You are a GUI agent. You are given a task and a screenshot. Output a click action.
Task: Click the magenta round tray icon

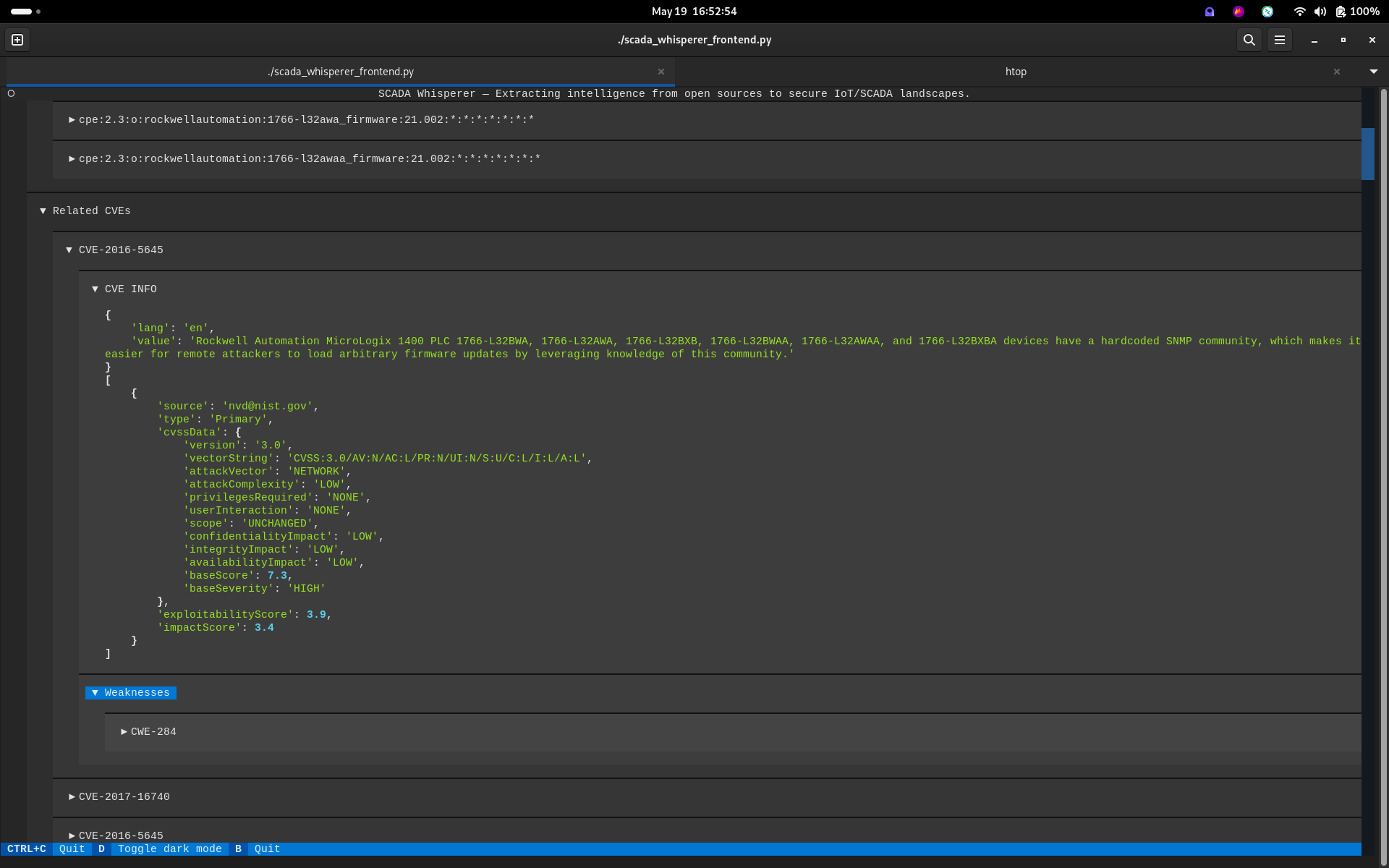1239,12
